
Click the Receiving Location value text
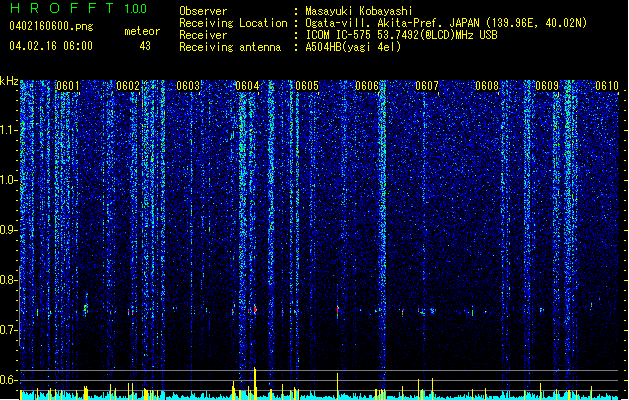tap(446, 23)
